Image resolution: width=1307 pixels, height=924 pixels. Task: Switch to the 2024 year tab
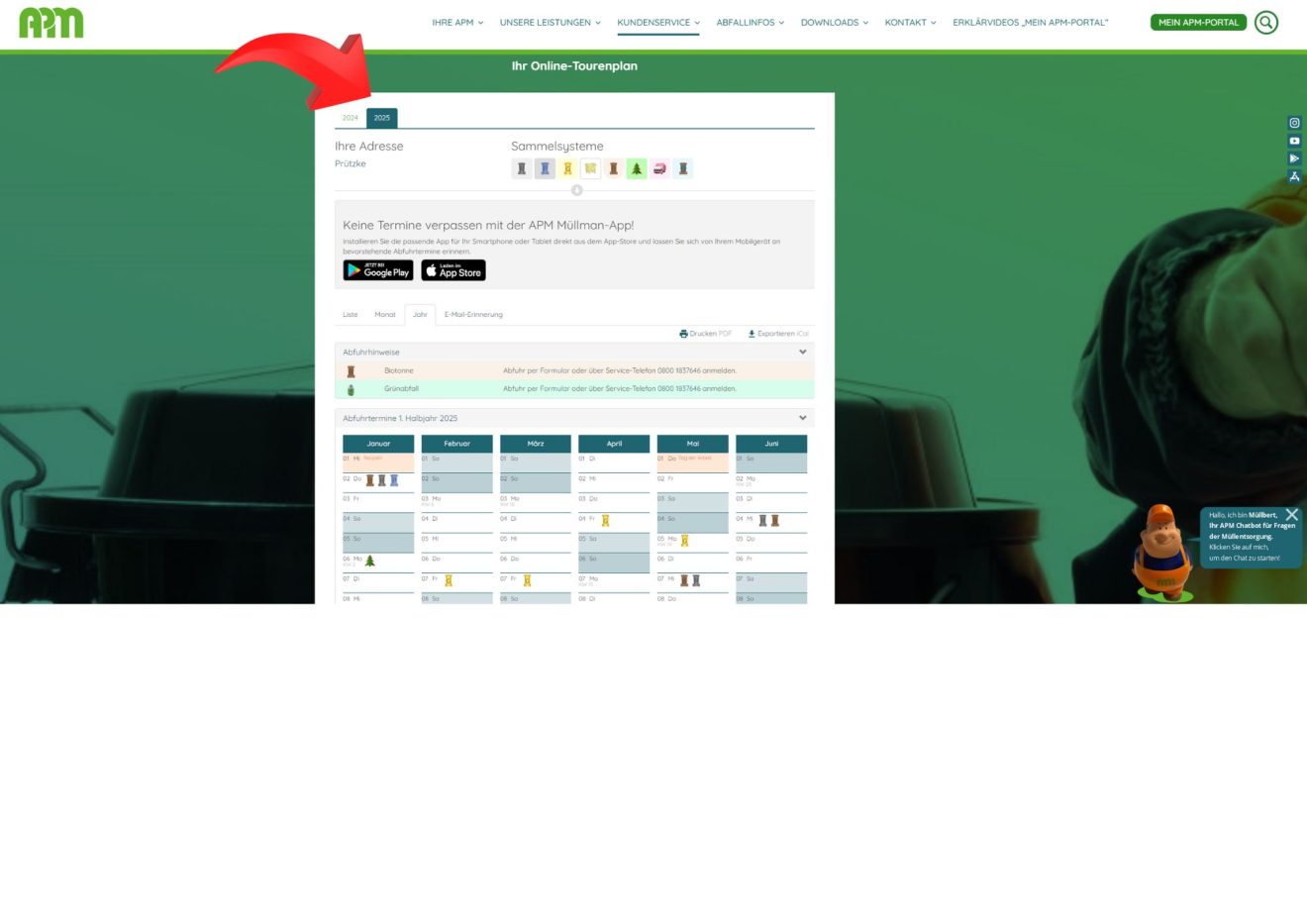pyautogui.click(x=351, y=118)
